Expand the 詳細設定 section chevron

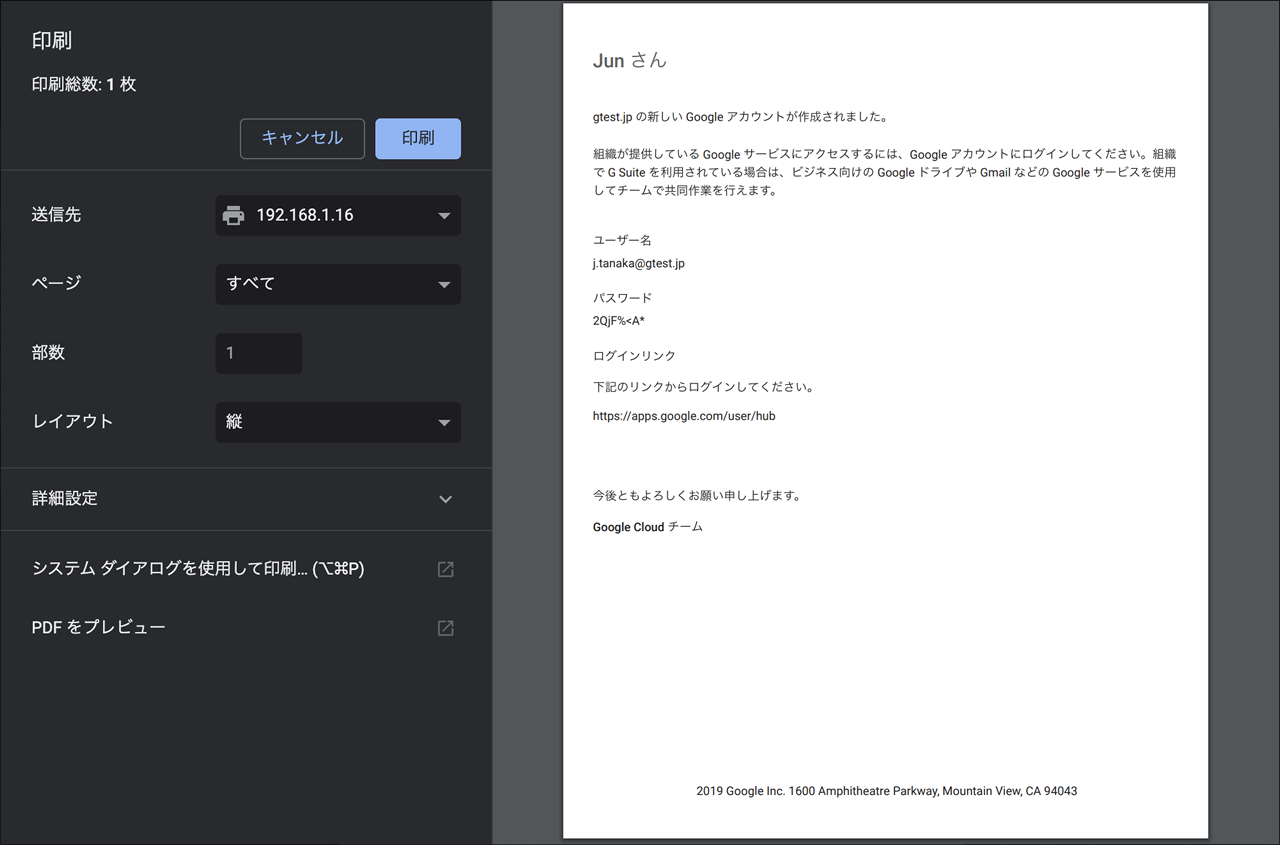(446, 499)
